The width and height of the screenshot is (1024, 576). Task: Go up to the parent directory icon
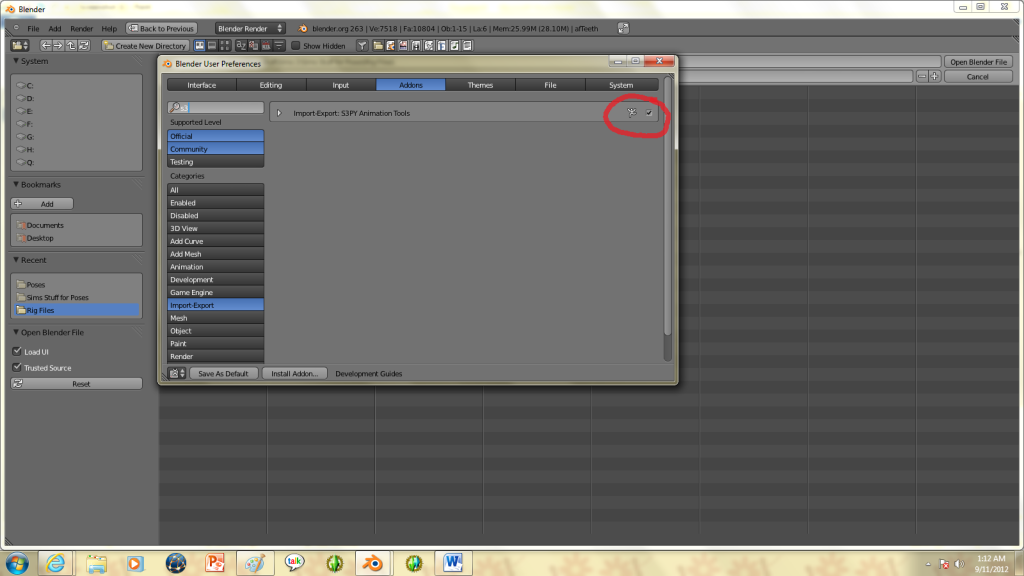pos(71,46)
